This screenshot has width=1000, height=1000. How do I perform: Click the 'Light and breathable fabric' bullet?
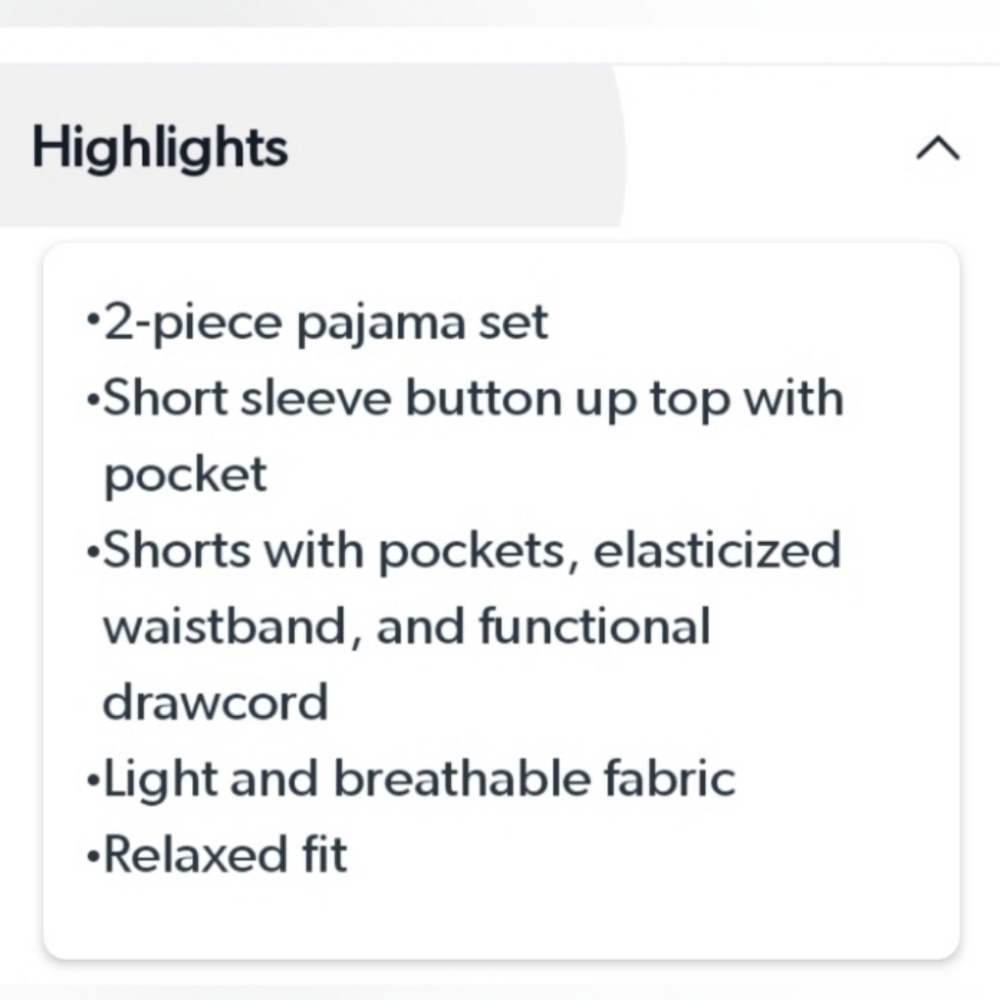[411, 779]
